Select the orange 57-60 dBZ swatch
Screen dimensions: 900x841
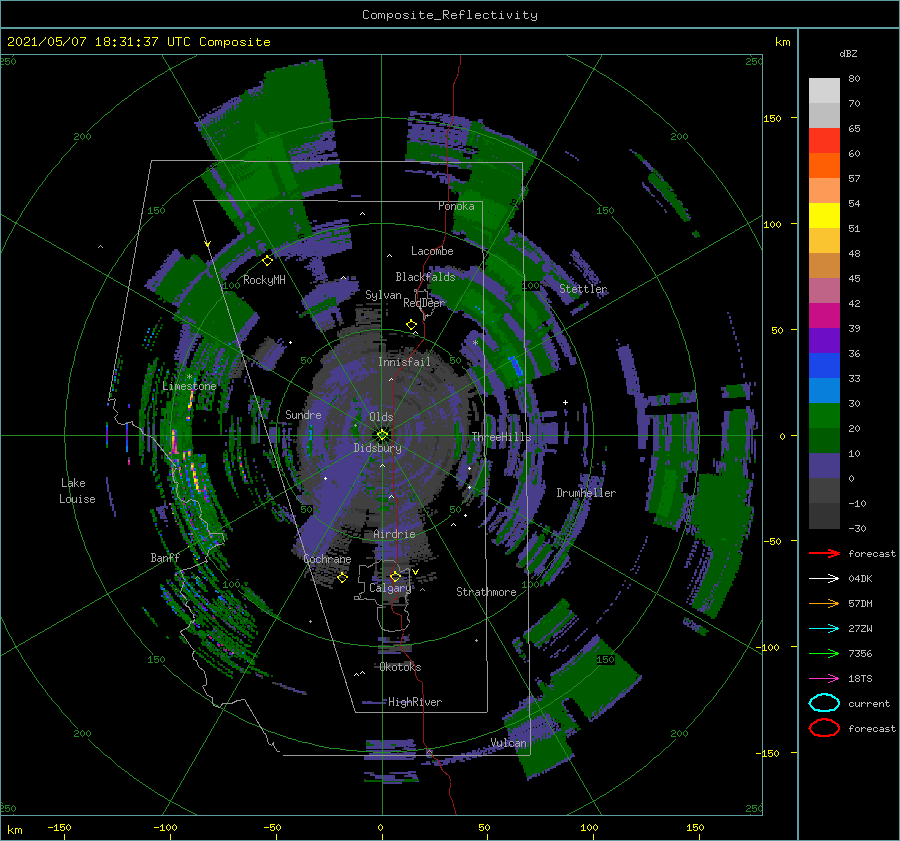[824, 166]
